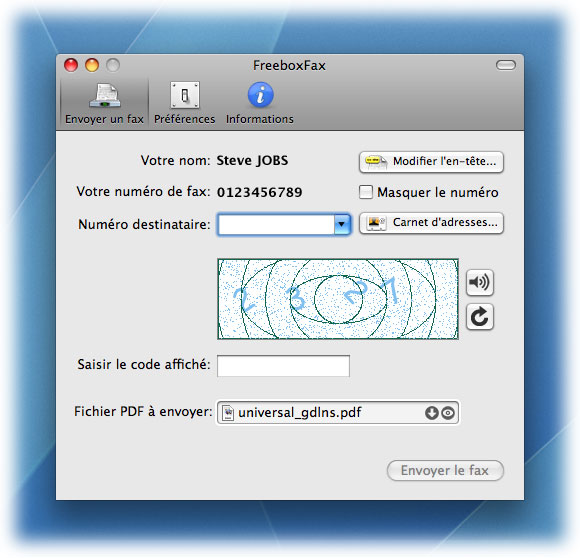Screen dimensions: 580x558
Task: Focus the Saisir le code affiché field
Action: (283, 366)
